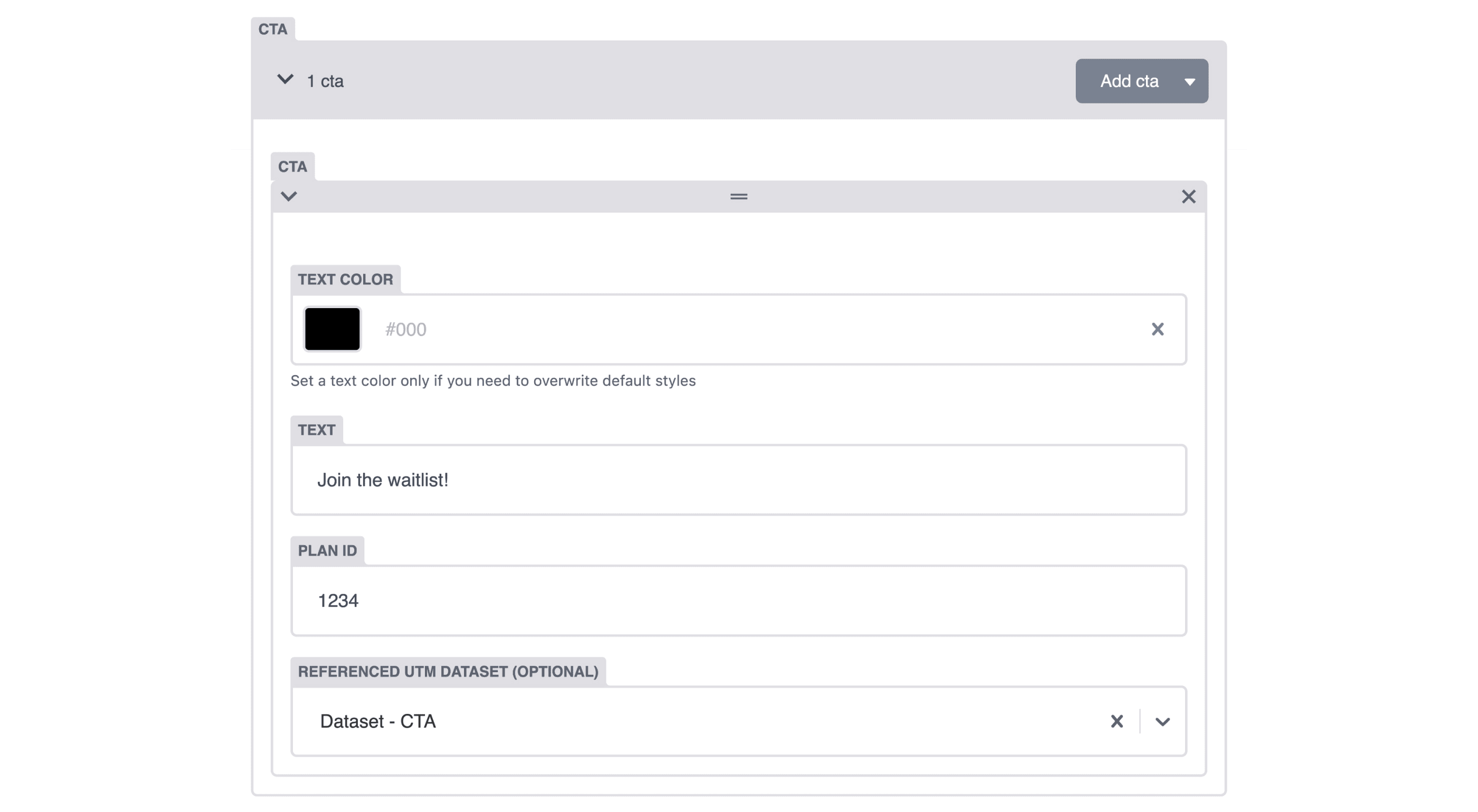1478x812 pixels.
Task: Clear the text color value
Action: [1158, 329]
